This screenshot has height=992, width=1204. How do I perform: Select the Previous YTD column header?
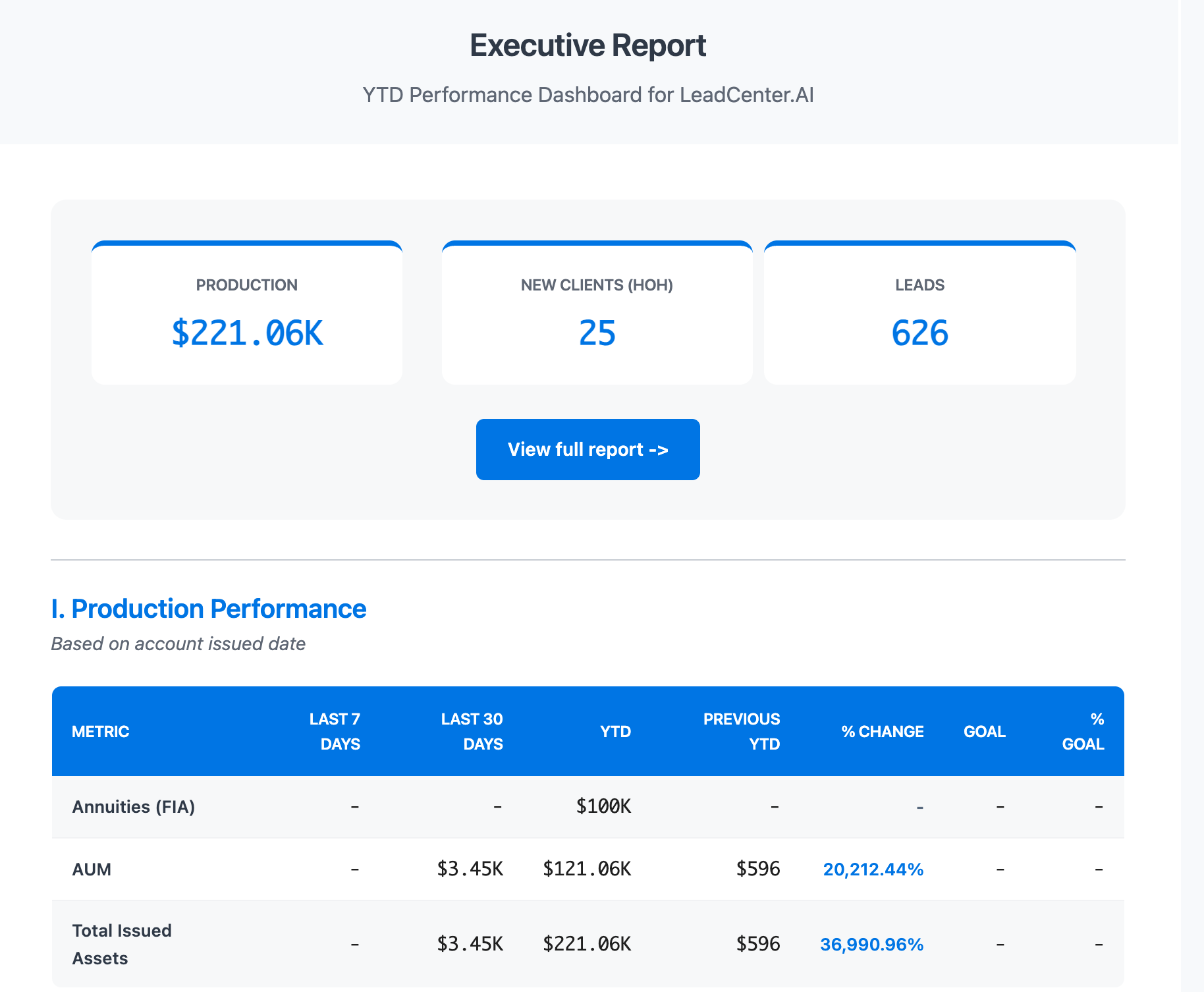pyautogui.click(x=742, y=731)
